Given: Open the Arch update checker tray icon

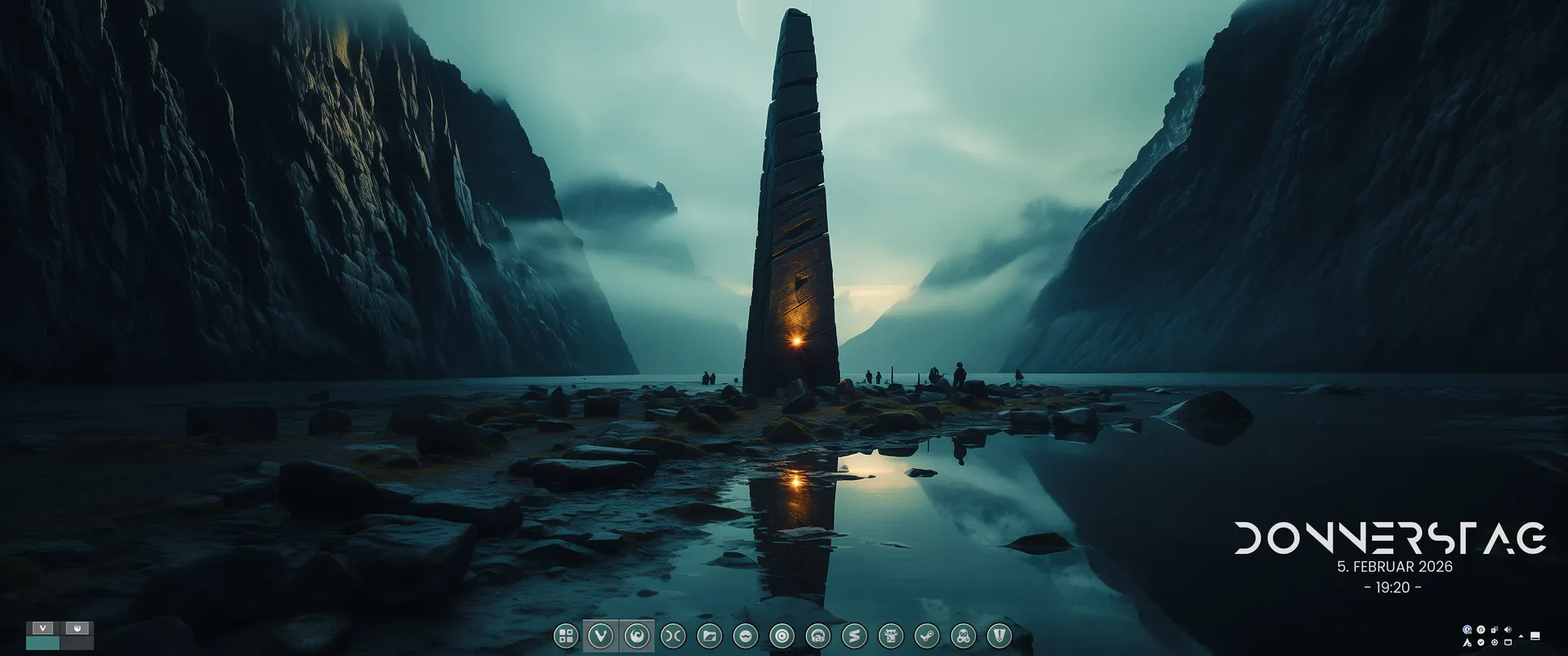Looking at the screenshot, I should pyautogui.click(x=1467, y=643).
